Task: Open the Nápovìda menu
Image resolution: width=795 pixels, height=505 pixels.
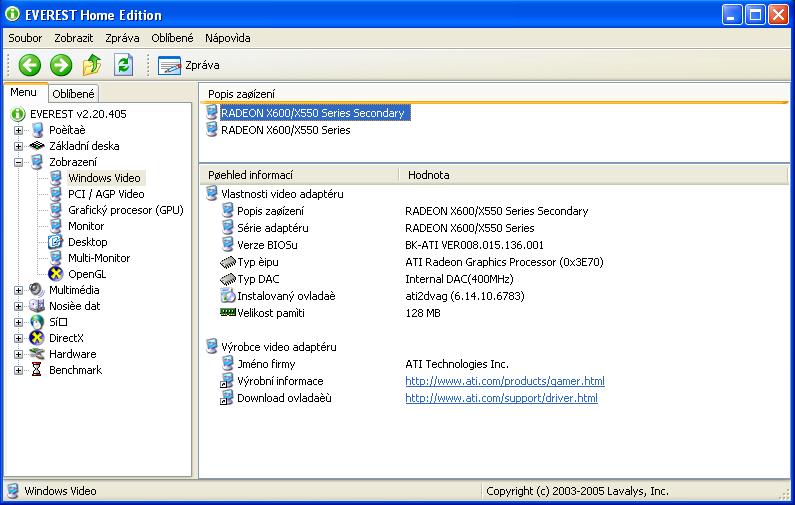Action: coord(228,38)
